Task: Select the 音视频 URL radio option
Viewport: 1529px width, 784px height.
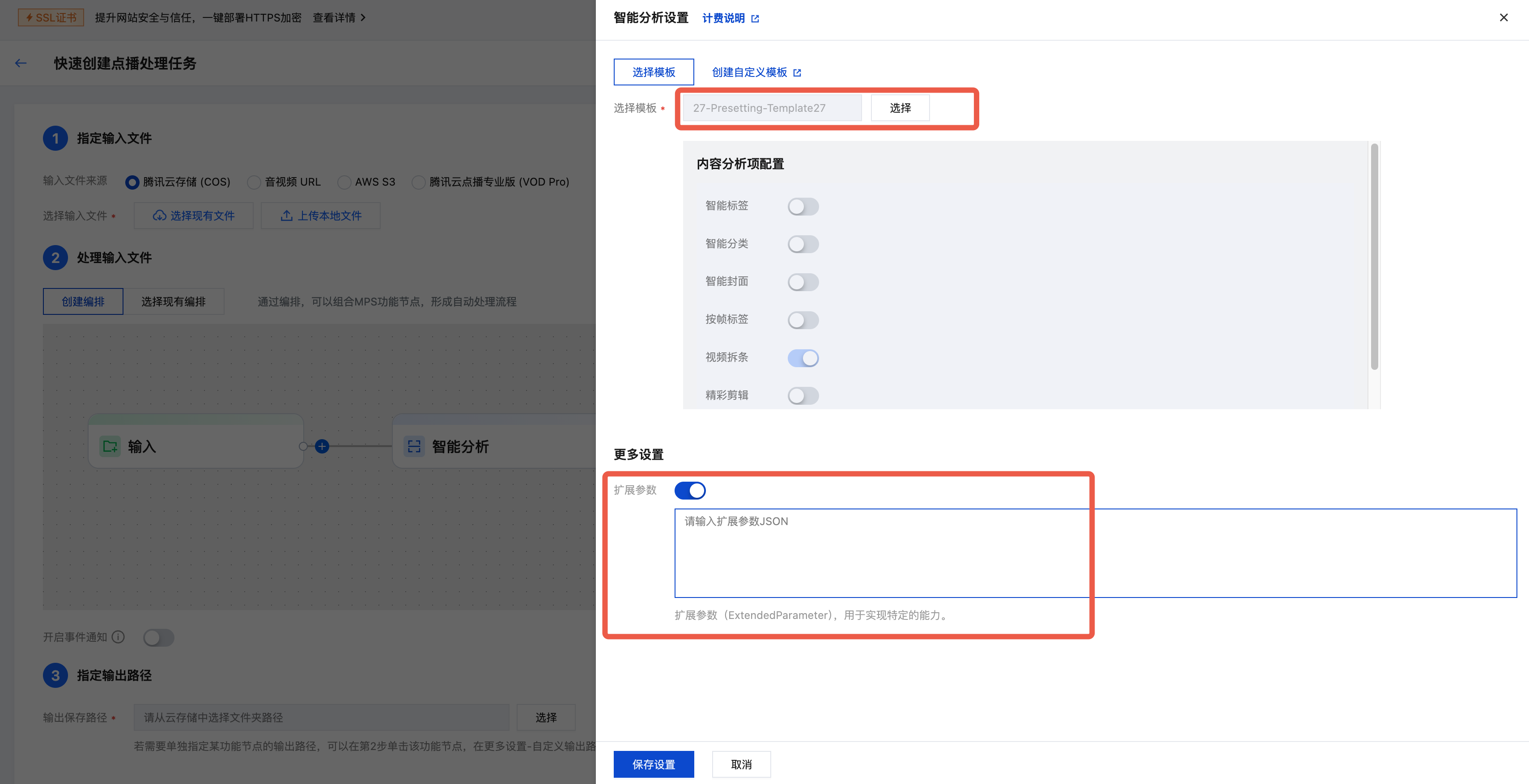Action: [254, 182]
